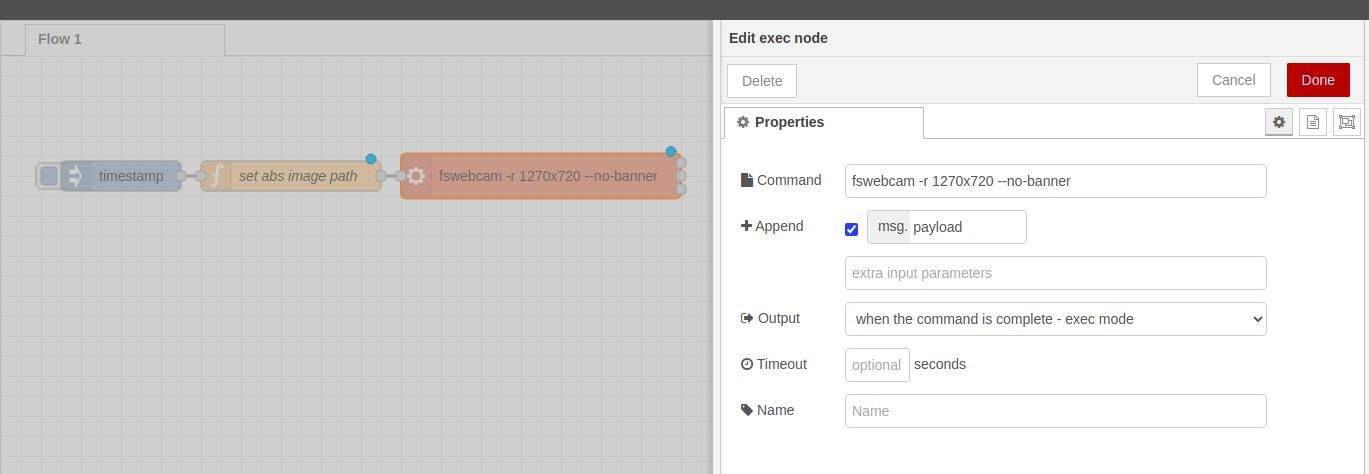Click the gear icon on exec node
Screen dimensions: 1369x474
click(x=416, y=176)
